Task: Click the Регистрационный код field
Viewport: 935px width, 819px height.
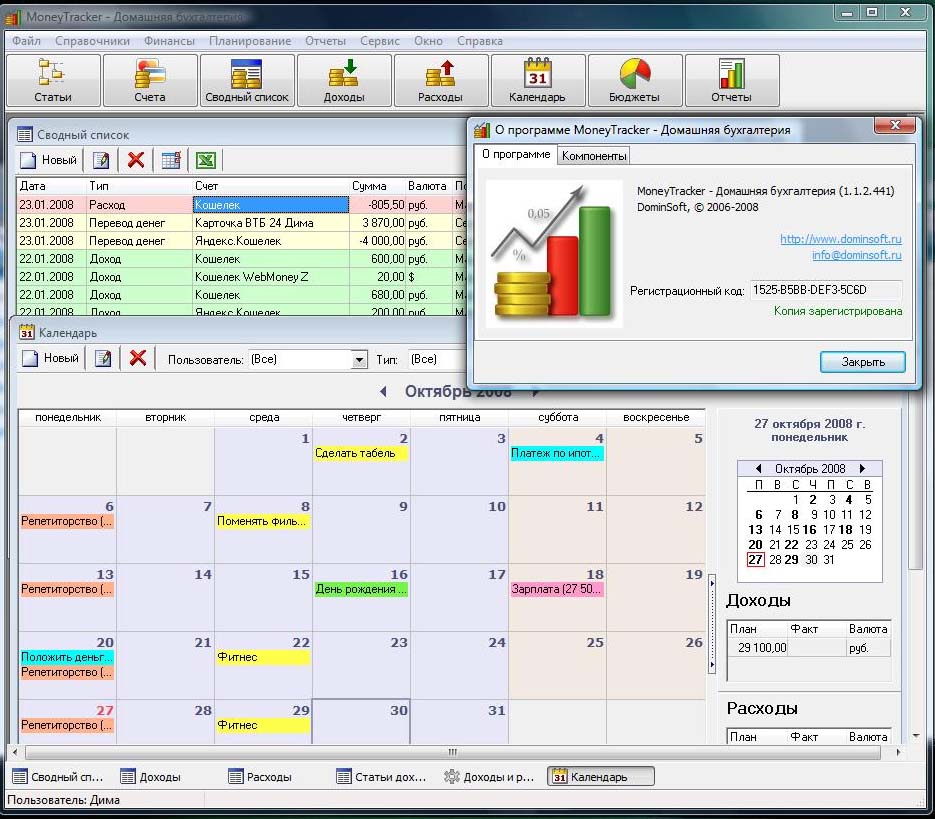Action: pyautogui.click(x=826, y=290)
